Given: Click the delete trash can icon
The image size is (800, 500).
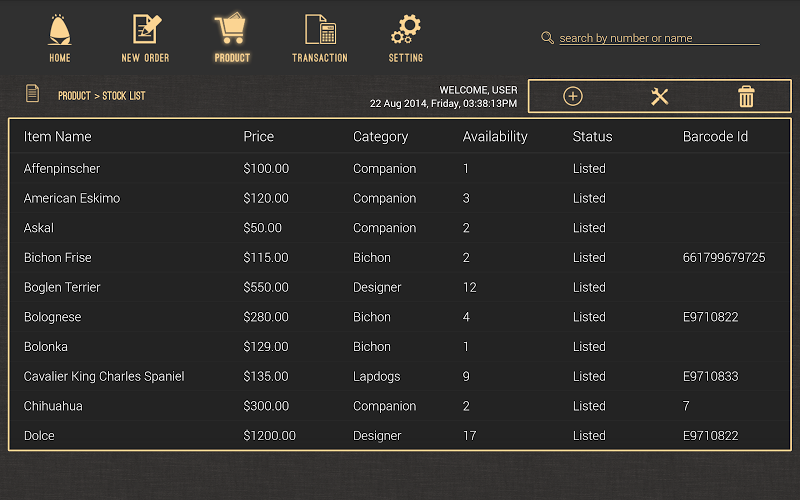Looking at the screenshot, I should pos(746,97).
